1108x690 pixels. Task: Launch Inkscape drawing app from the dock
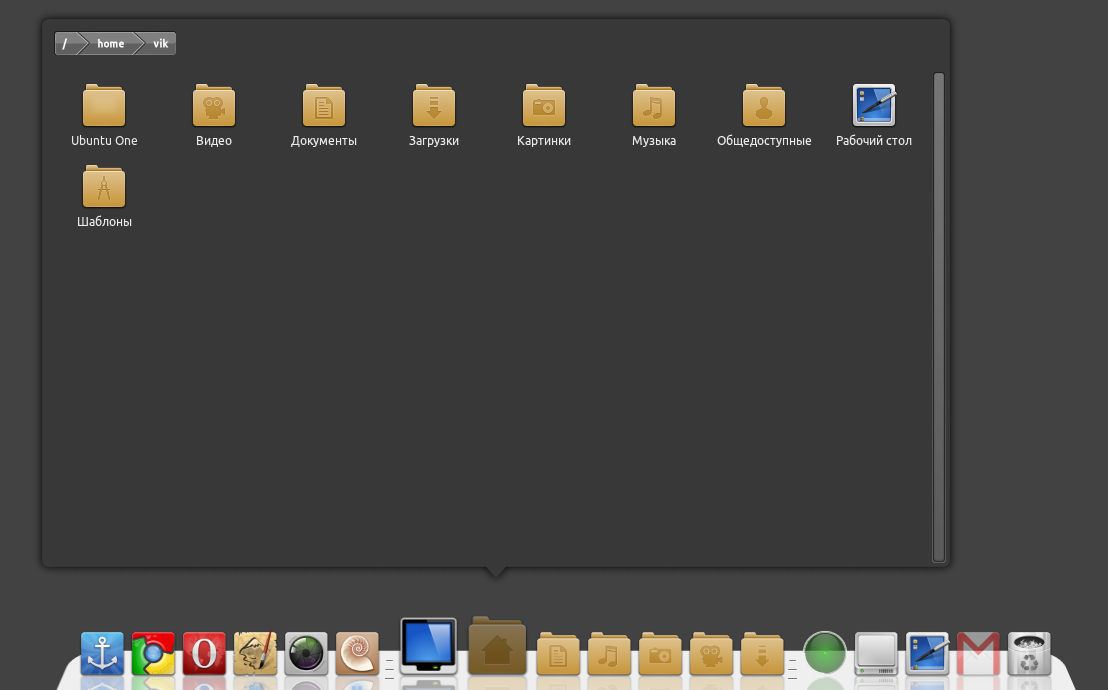255,653
